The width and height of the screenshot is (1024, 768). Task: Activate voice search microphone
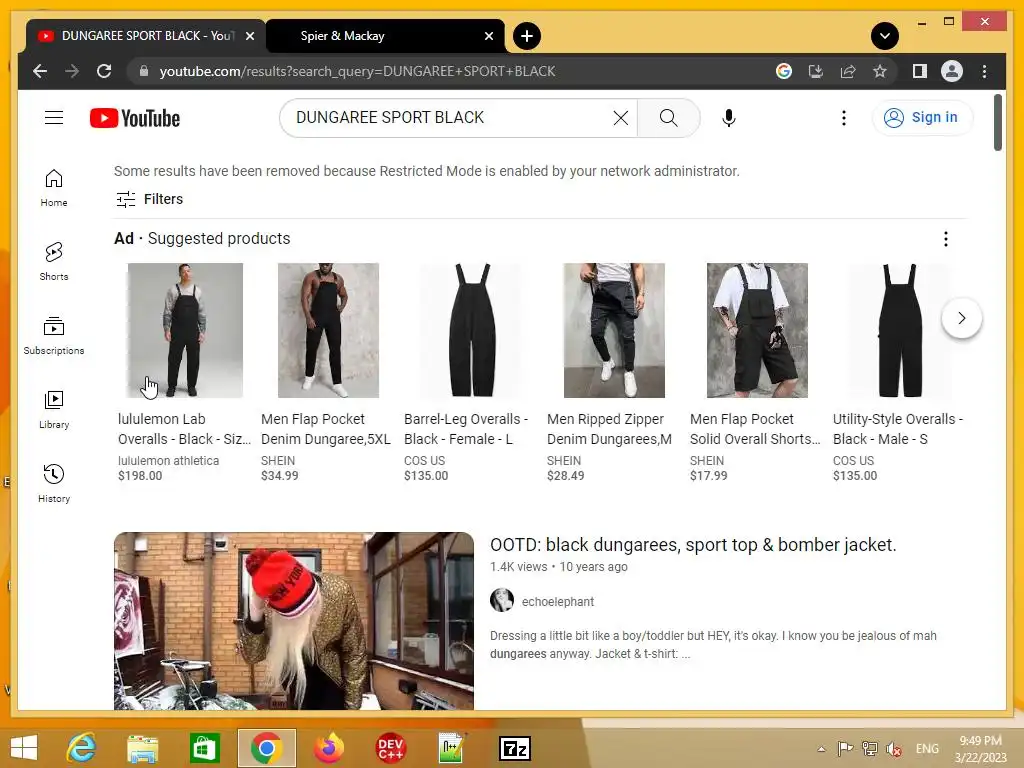(x=729, y=118)
